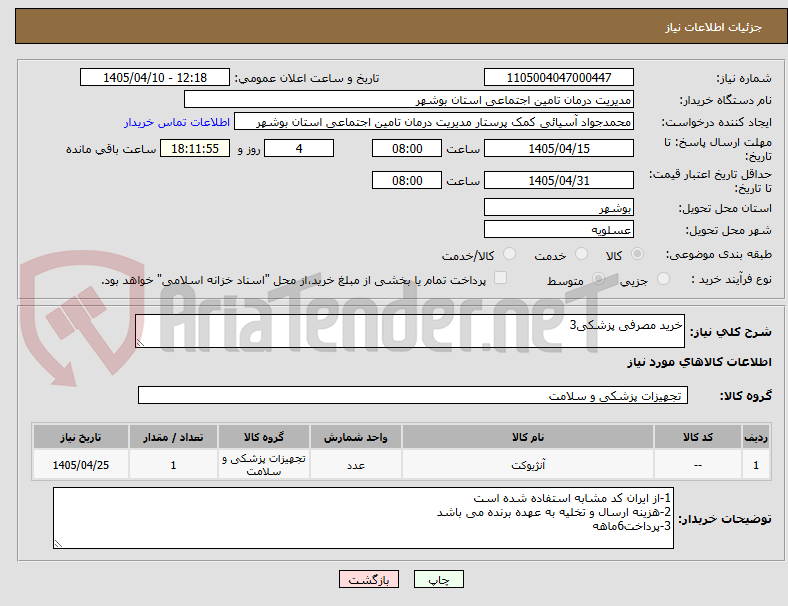Click the بازگشت (back) button
The height and width of the screenshot is (606, 788).
coord(368,579)
